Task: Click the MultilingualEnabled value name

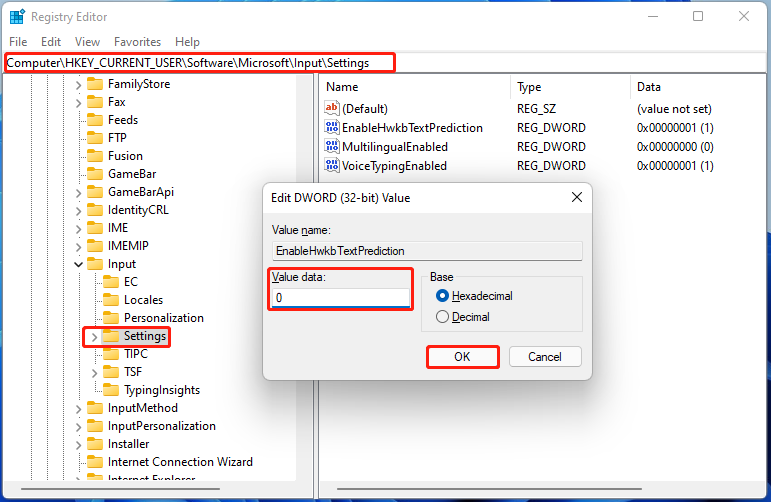Action: tap(395, 147)
